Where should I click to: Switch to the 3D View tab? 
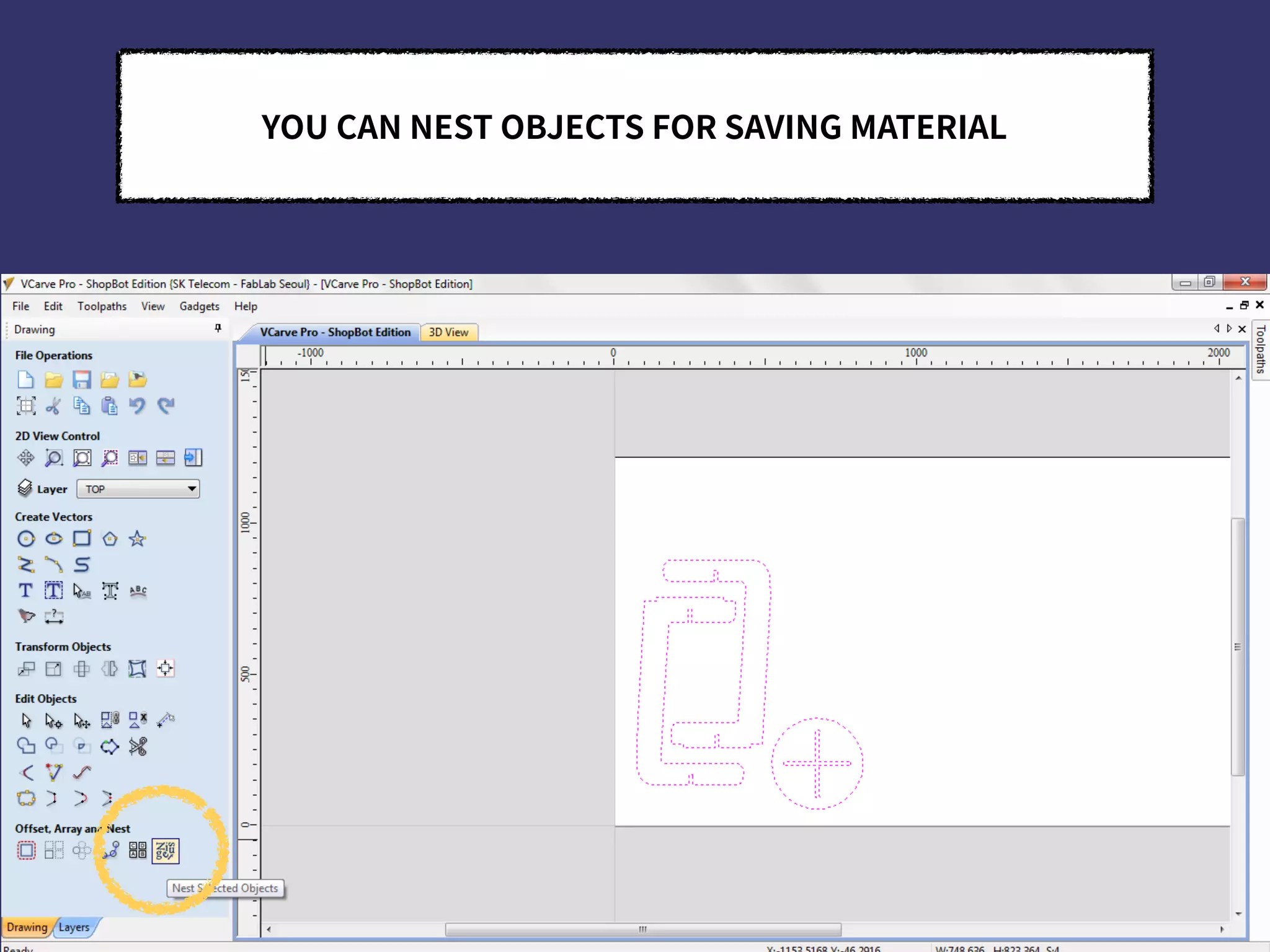[x=448, y=332]
